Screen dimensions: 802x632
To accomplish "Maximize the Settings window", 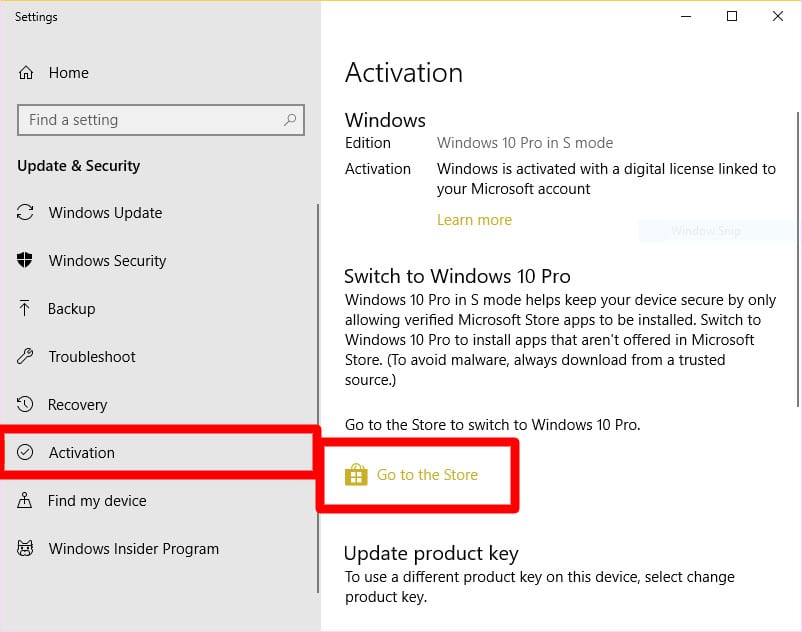I will (732, 16).
